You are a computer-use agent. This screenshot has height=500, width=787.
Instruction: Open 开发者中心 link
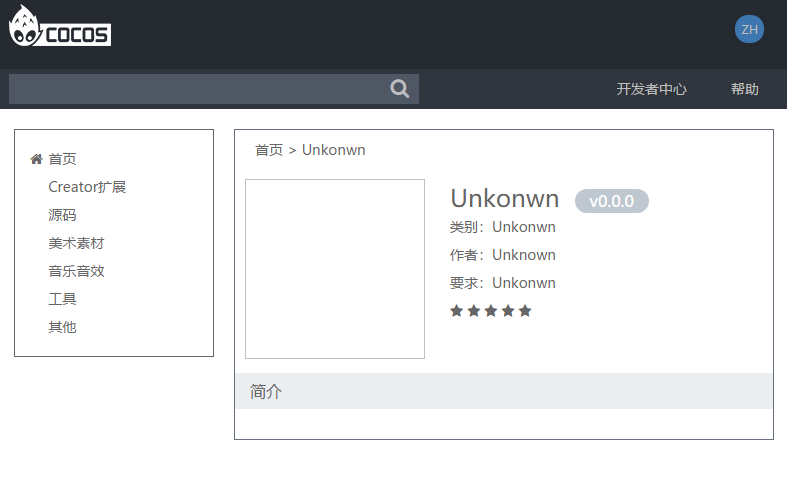click(651, 89)
